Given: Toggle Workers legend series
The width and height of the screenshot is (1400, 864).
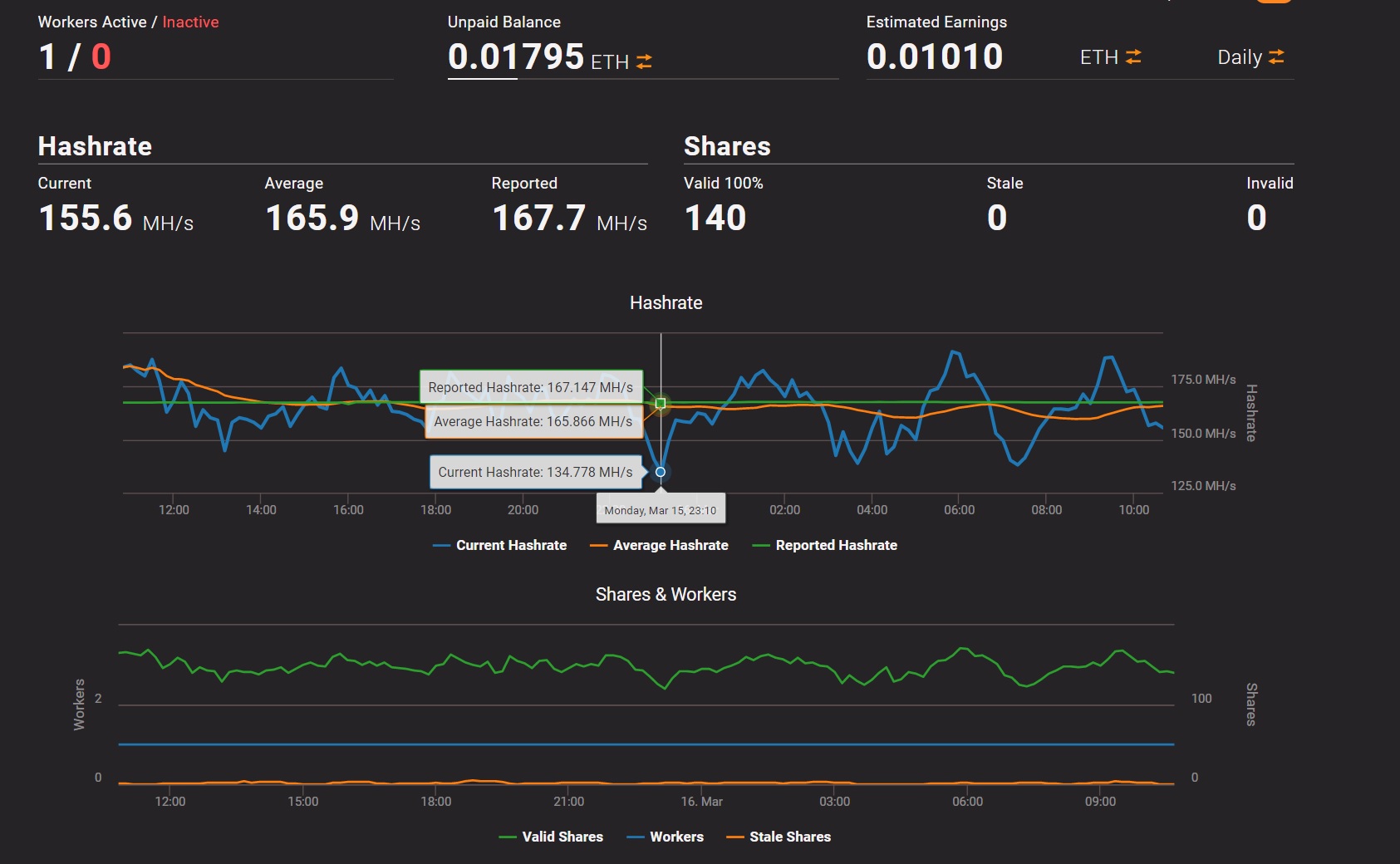Looking at the screenshot, I should point(665,837).
